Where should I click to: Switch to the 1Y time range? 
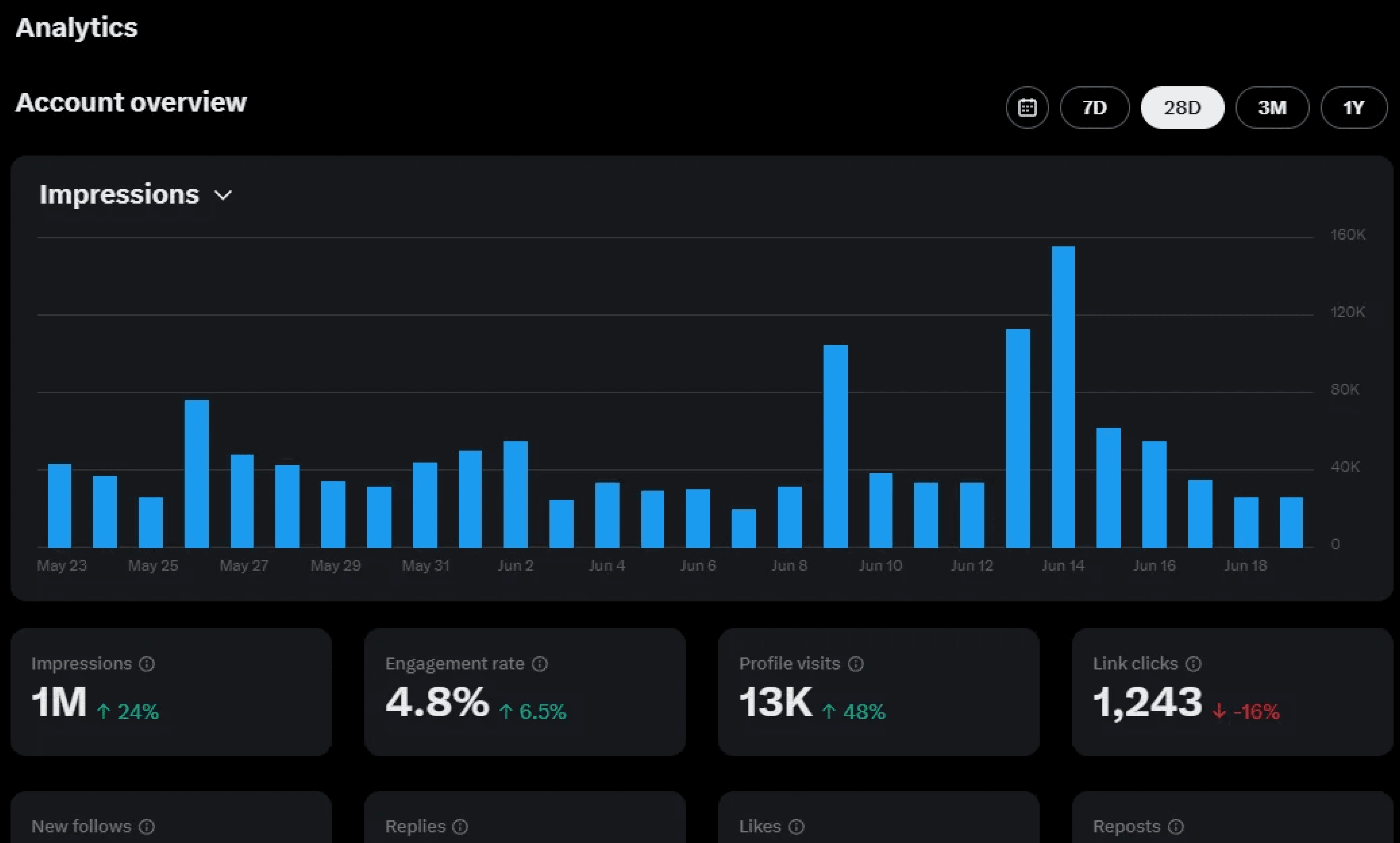[x=1354, y=107]
